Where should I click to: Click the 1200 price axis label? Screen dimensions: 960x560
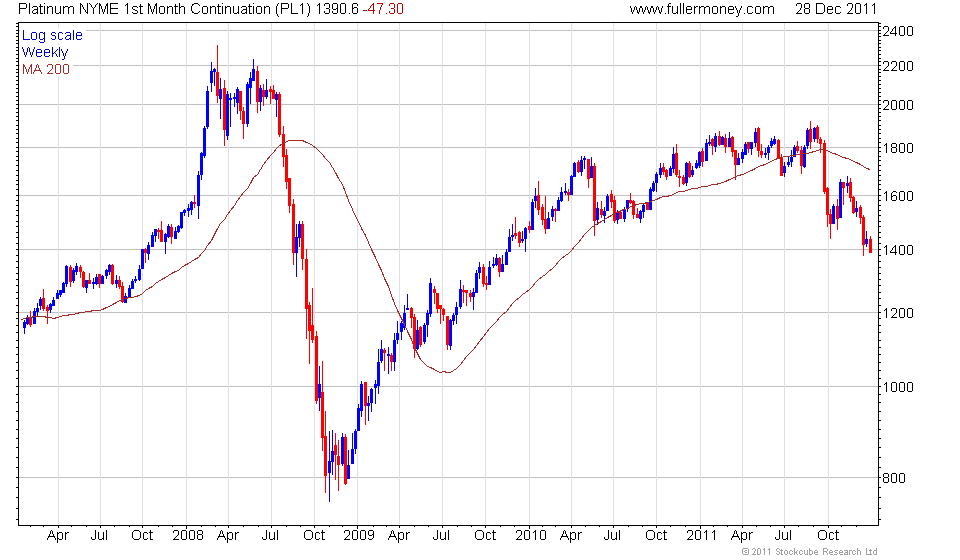point(898,313)
